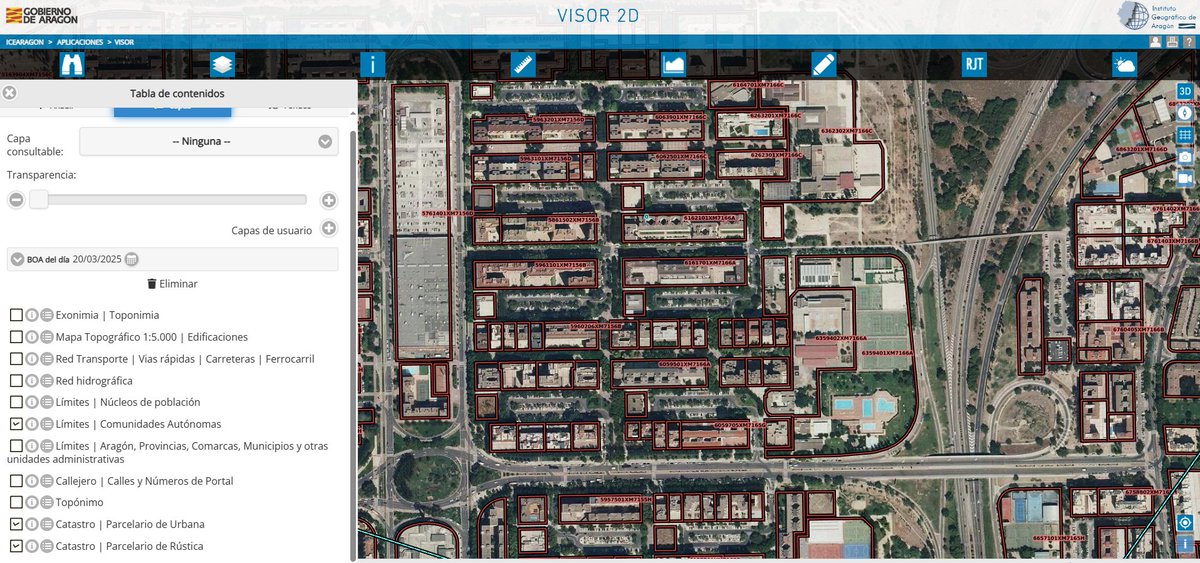1200x563 pixels.
Task: Click the video recording button
Action: coord(1185,178)
